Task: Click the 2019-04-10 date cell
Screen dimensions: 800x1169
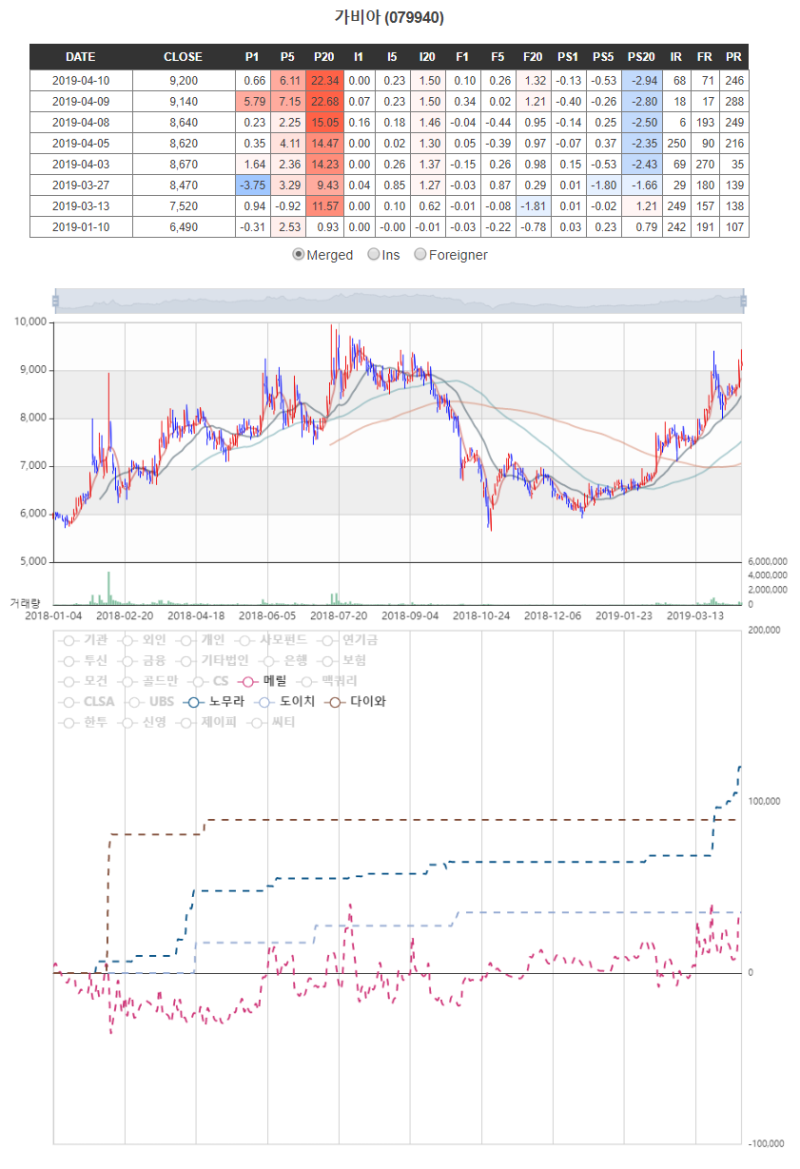Action: coord(81,81)
